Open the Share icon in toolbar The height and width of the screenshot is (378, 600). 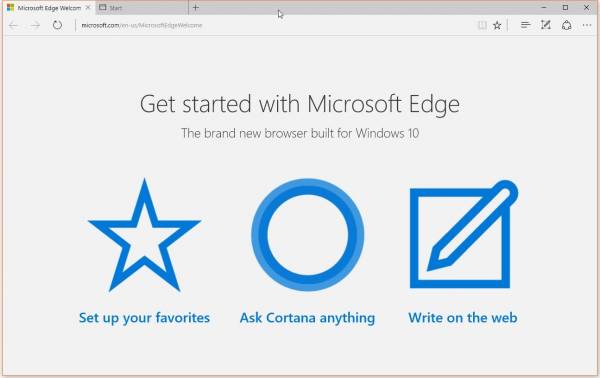[x=567, y=25]
